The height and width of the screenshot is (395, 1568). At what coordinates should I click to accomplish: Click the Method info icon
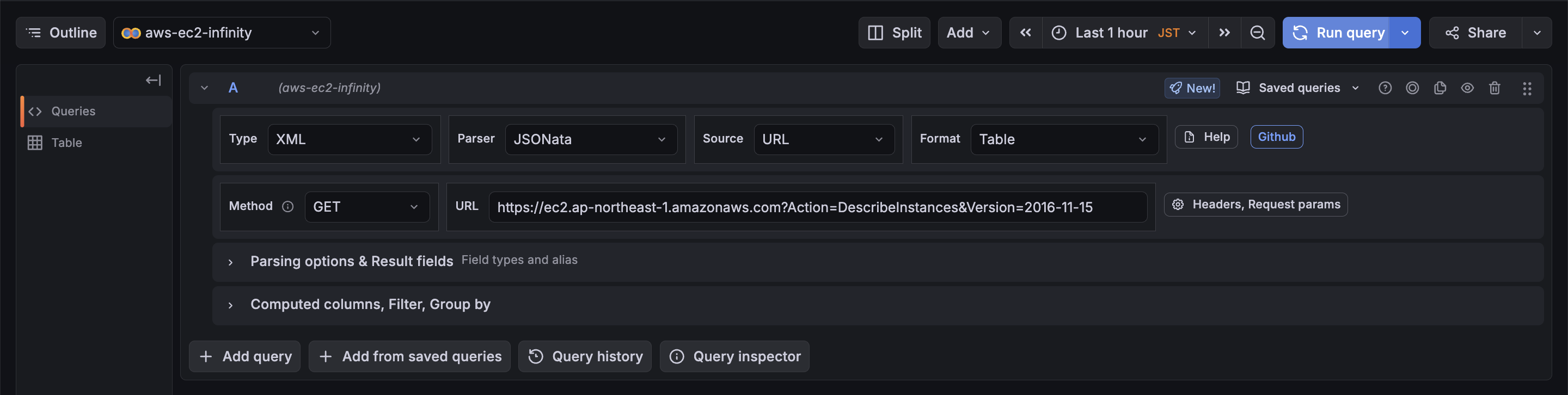click(288, 207)
